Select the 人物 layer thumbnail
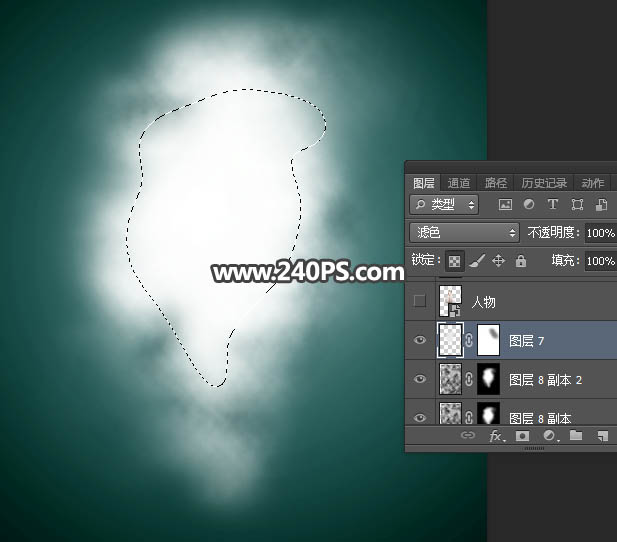Image resolution: width=617 pixels, height=542 pixels. (x=450, y=301)
